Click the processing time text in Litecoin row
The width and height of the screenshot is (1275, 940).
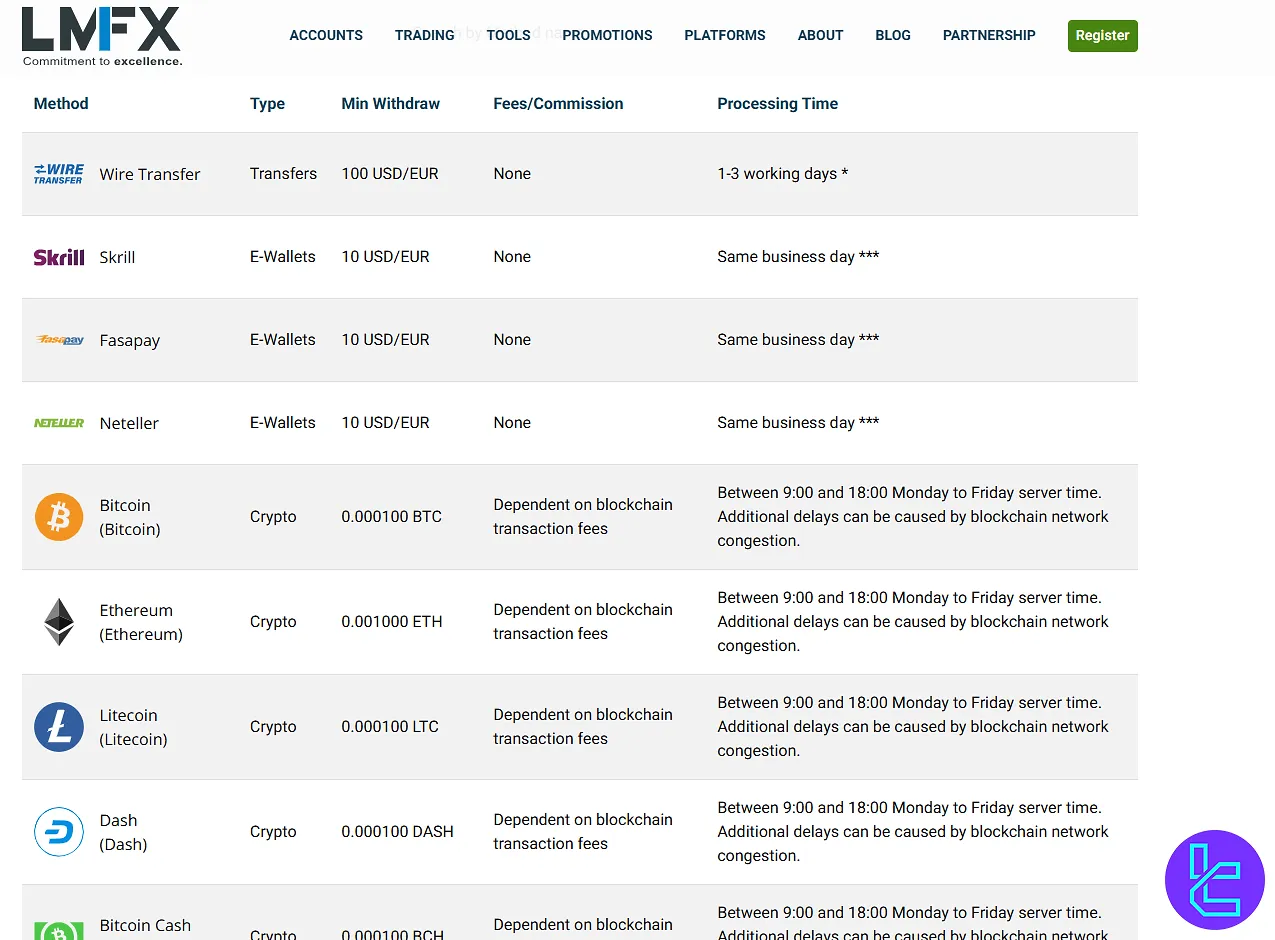point(913,727)
